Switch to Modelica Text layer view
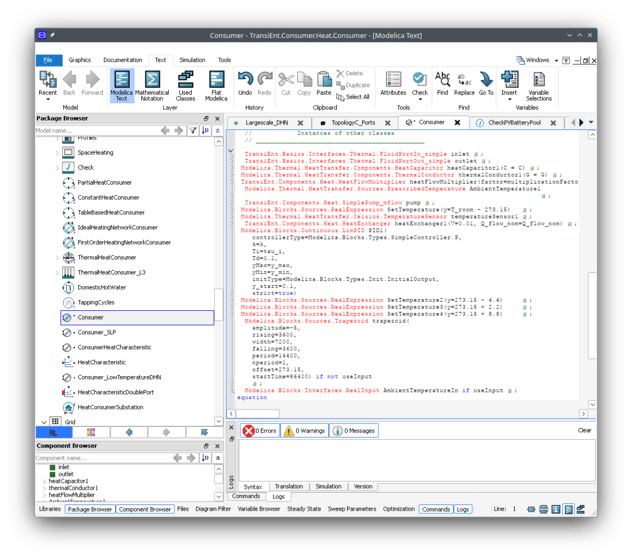Image resolution: width=632 pixels, height=558 pixels. 121,85
